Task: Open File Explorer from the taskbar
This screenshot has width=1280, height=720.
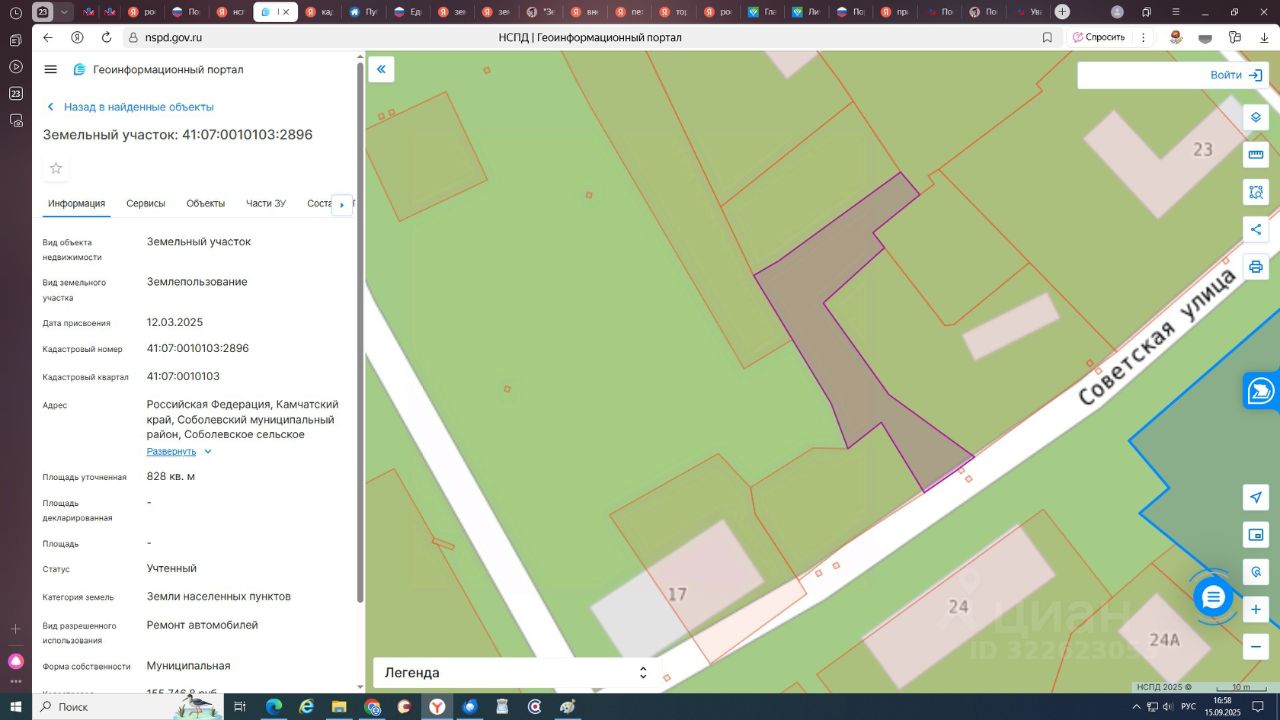Action: (339, 707)
